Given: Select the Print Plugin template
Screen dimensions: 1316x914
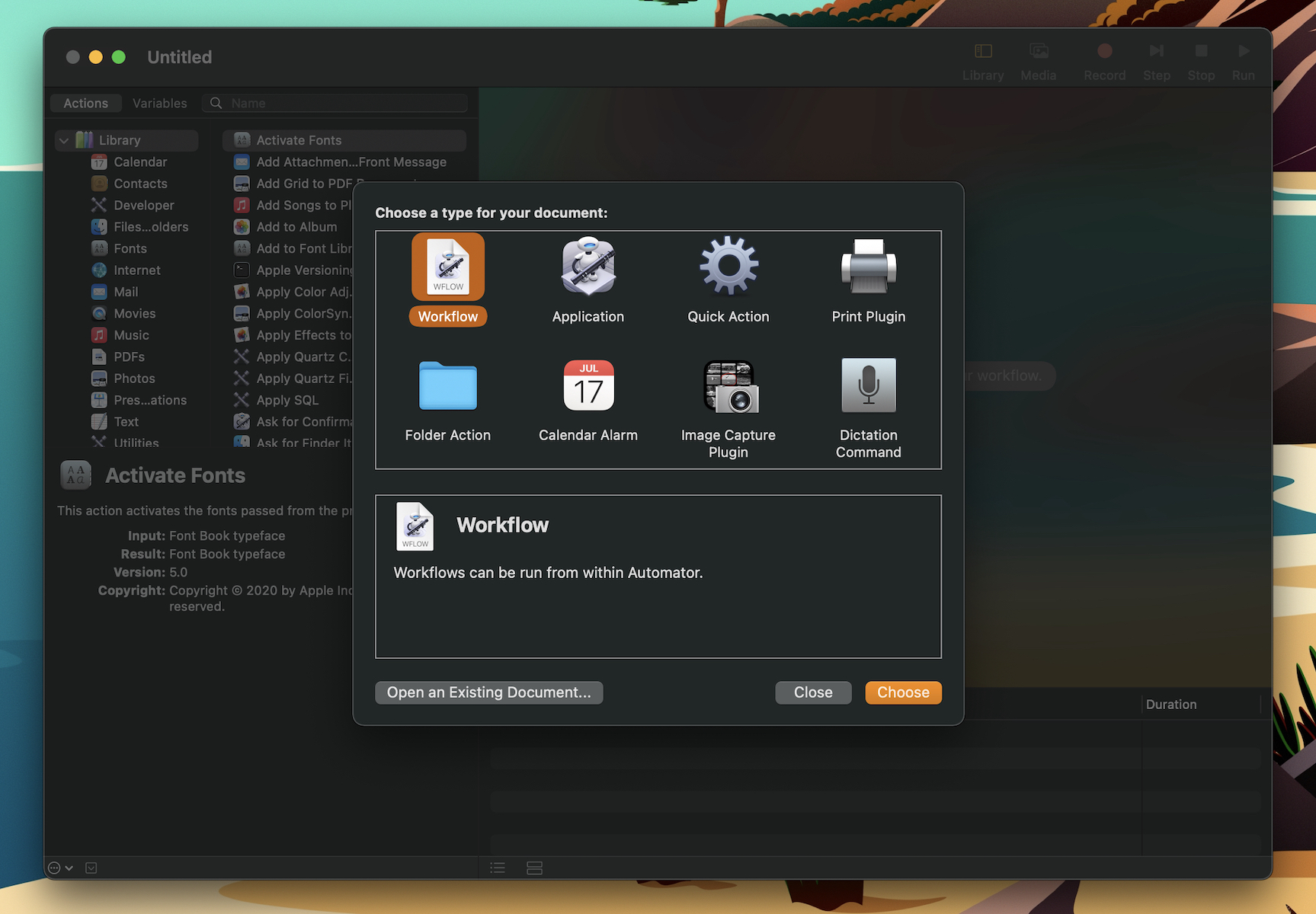Looking at the screenshot, I should (x=868, y=267).
